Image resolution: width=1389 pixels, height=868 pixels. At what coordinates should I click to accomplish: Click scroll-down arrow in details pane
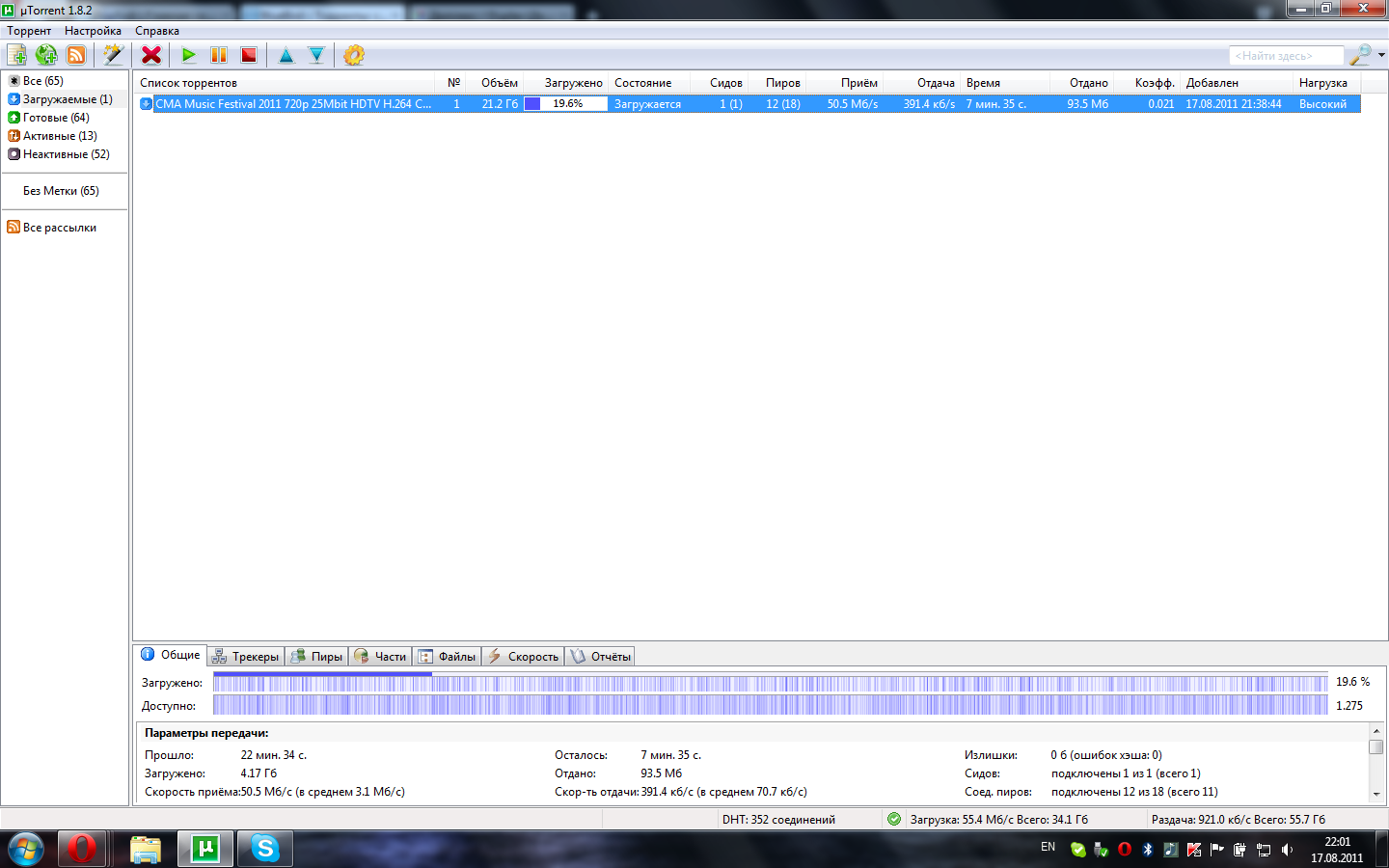[x=1376, y=795]
